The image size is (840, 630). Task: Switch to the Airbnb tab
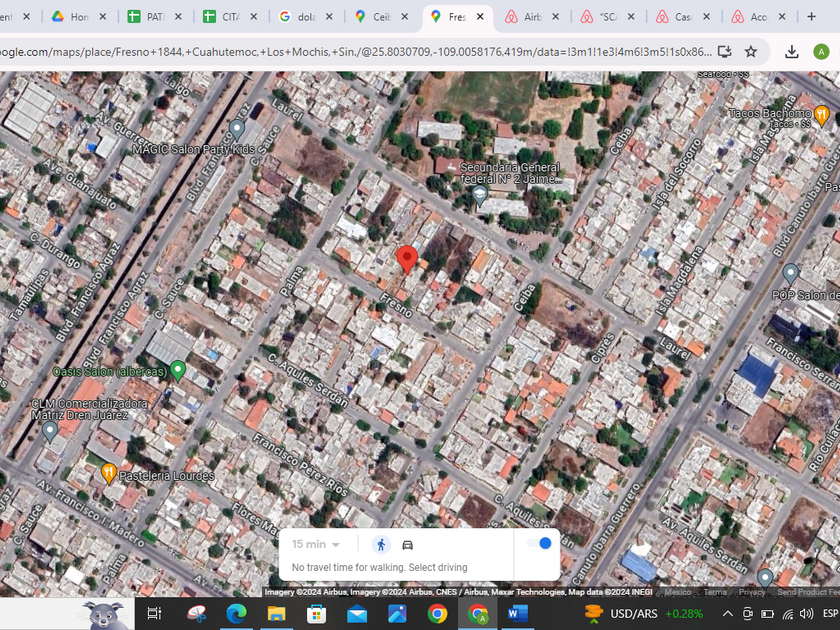click(x=531, y=17)
